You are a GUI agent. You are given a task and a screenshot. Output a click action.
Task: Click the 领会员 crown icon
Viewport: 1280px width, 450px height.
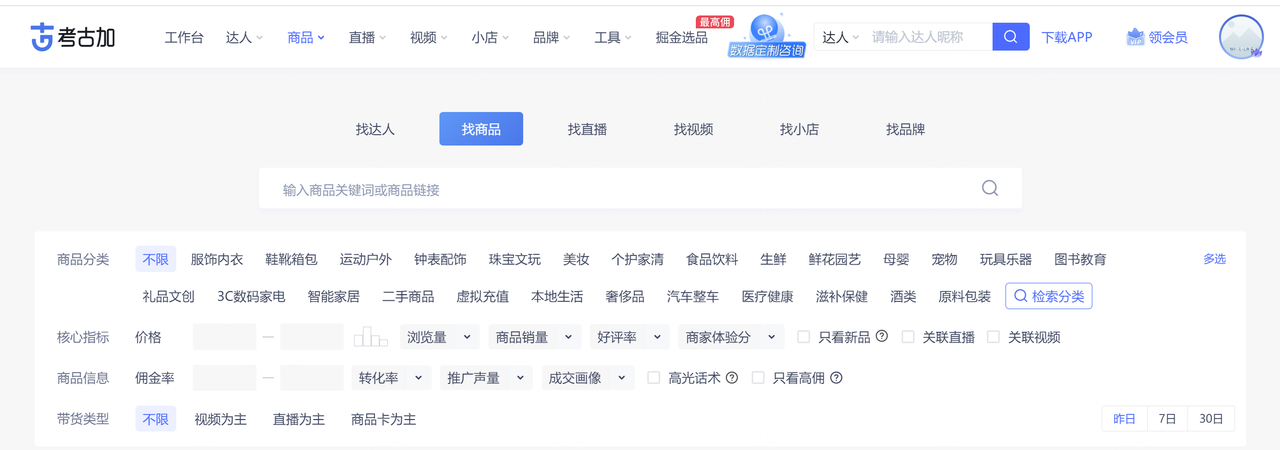(1135, 37)
